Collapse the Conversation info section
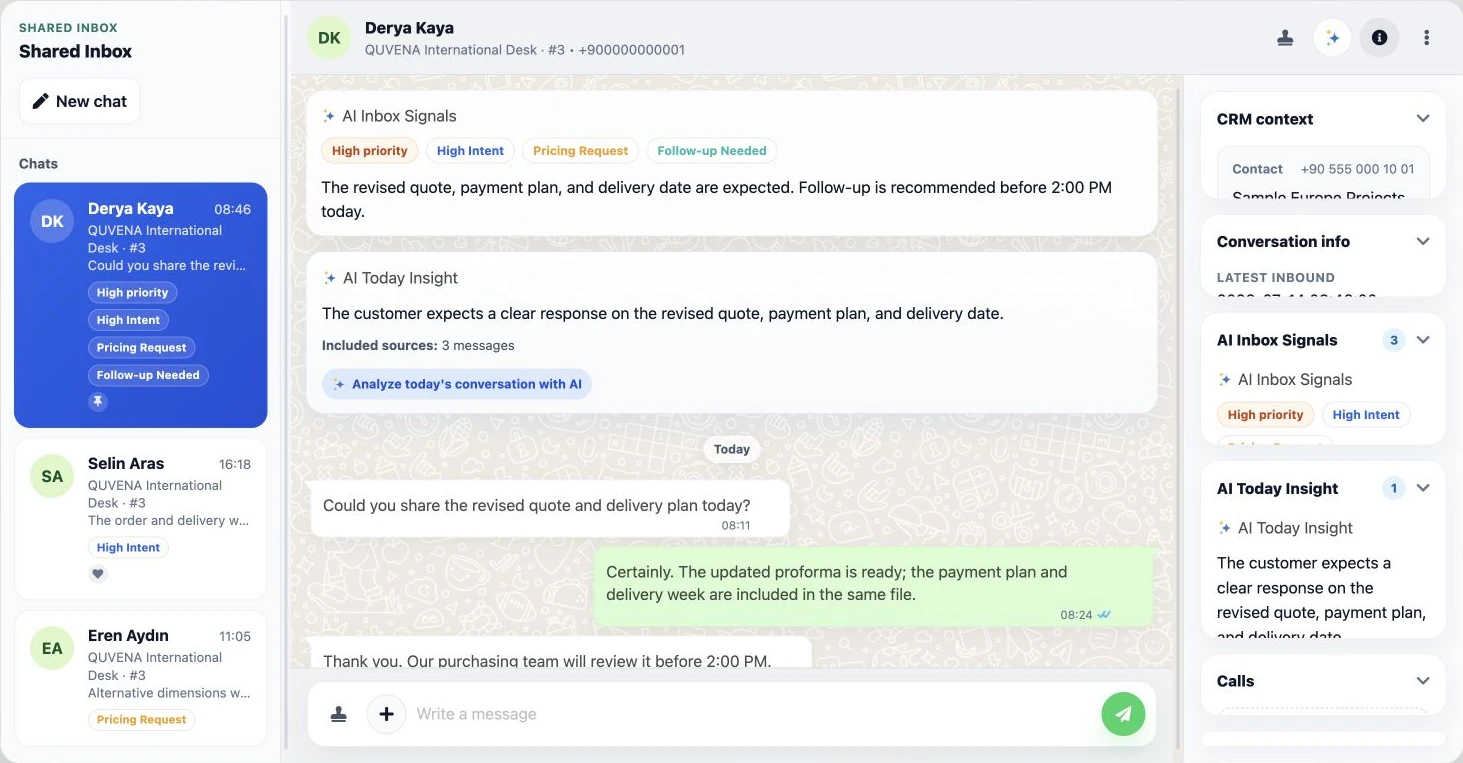Image resolution: width=1463 pixels, height=763 pixels. coord(1423,241)
